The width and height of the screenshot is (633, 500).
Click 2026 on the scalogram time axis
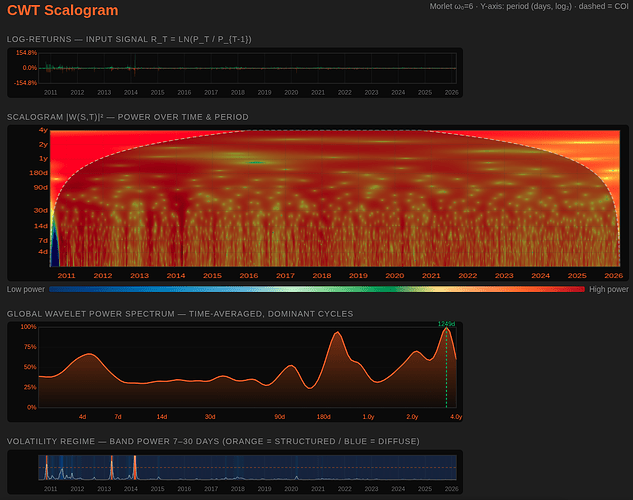tap(613, 276)
